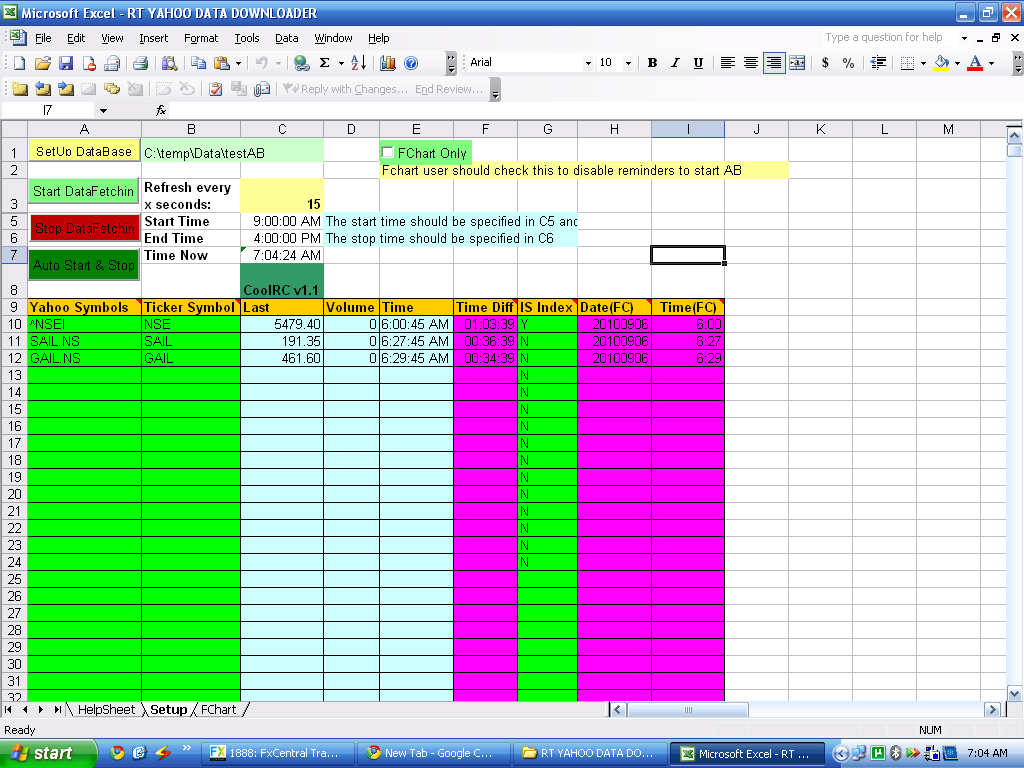The height and width of the screenshot is (768, 1024).
Task: Click the Permission icon in the toolbar
Action: pyautogui.click(x=89, y=63)
